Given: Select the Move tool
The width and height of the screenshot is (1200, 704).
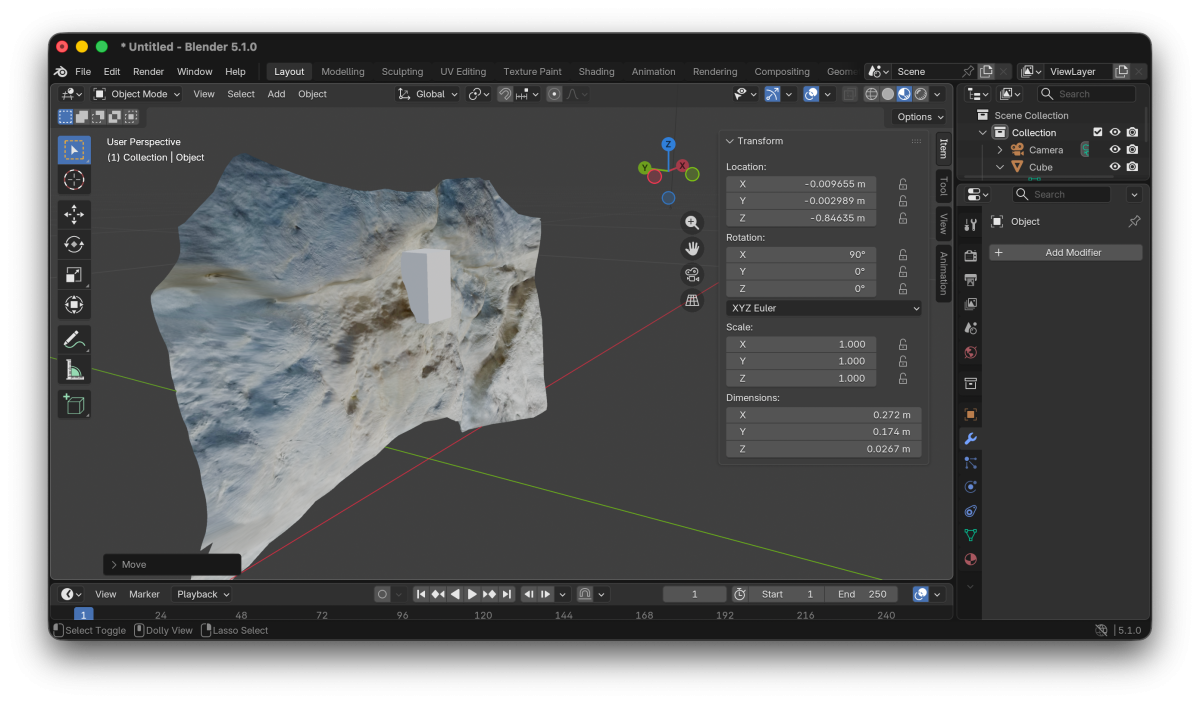Looking at the screenshot, I should 74,214.
